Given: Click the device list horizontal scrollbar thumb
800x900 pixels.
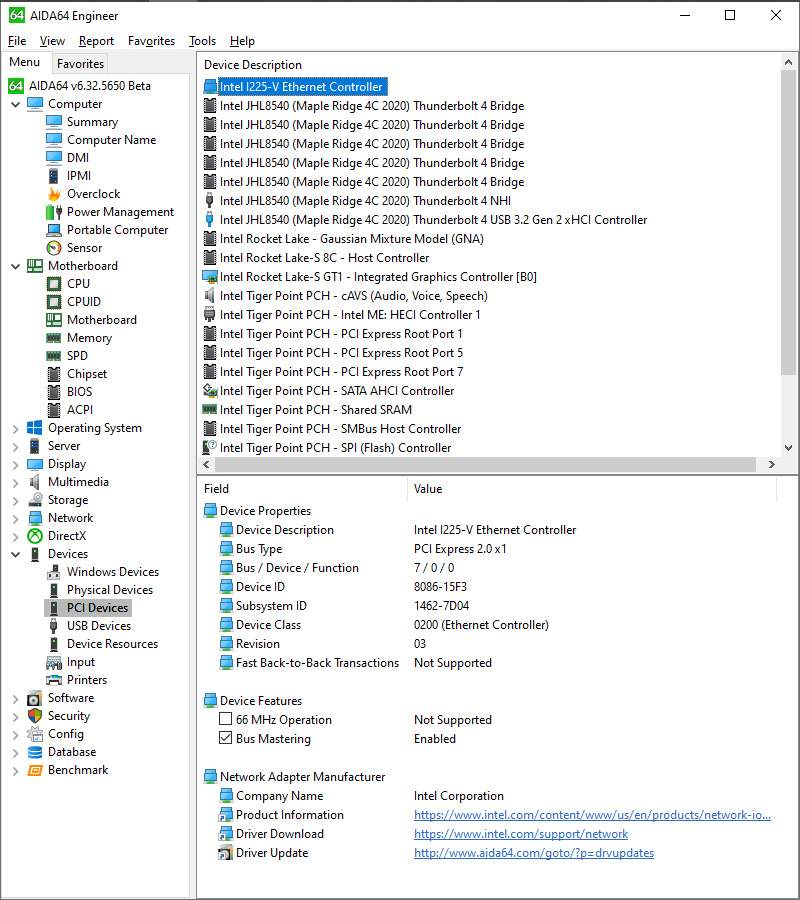Looking at the screenshot, I should click(486, 464).
